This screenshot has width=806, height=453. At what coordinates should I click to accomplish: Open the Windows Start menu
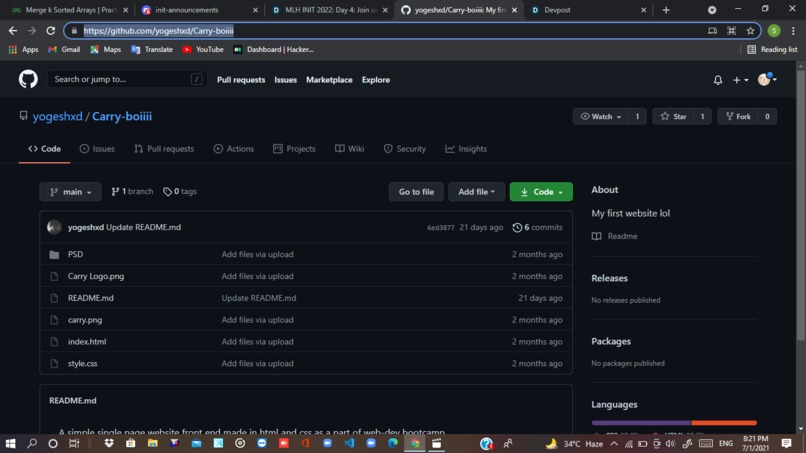click(10, 443)
